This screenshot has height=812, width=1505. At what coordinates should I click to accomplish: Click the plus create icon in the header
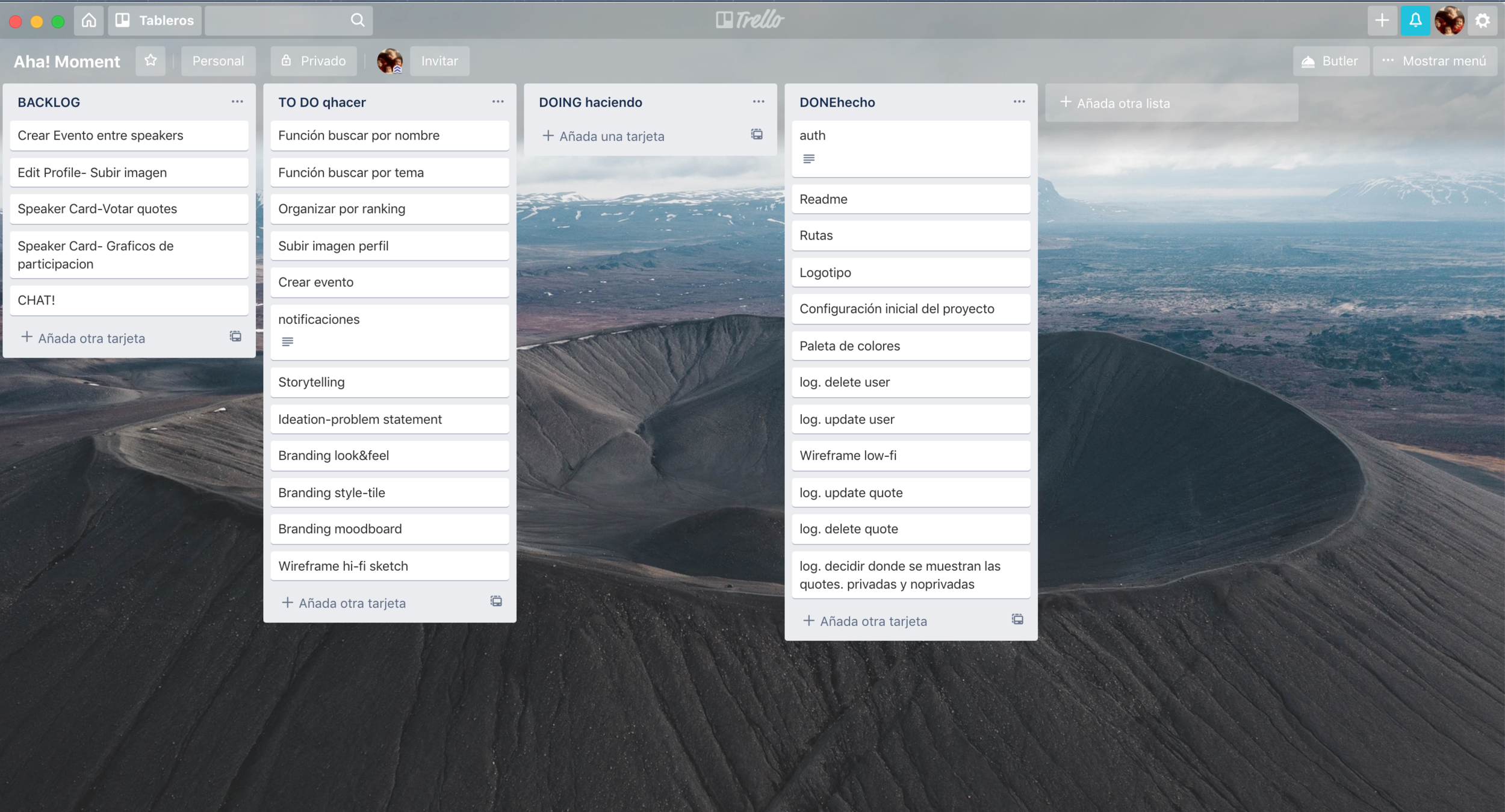pos(1382,20)
